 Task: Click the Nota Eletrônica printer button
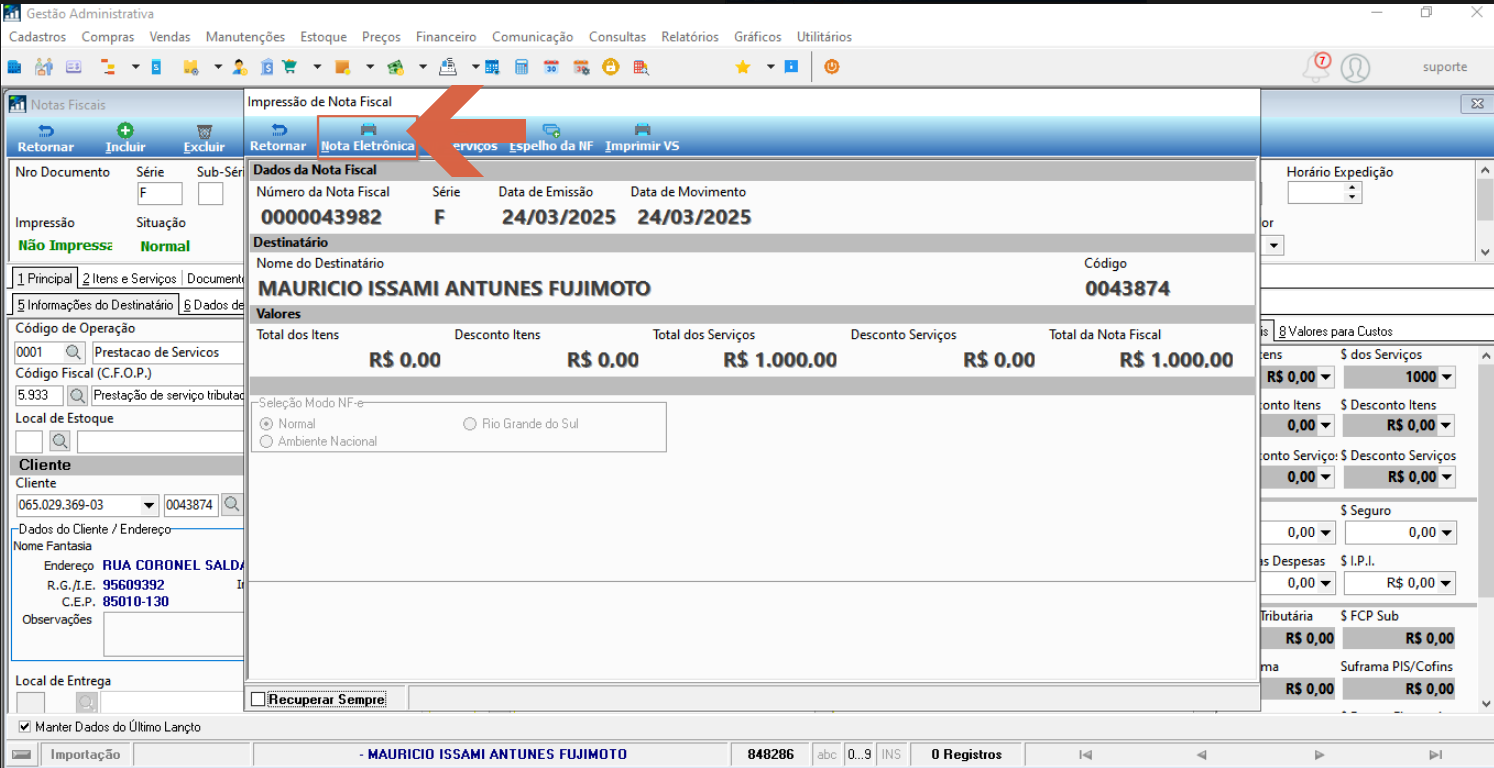367,137
